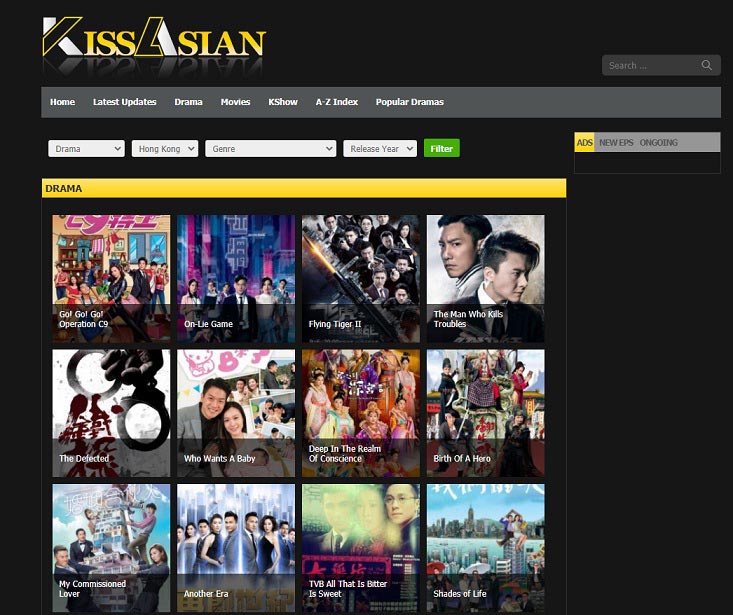The width and height of the screenshot is (733, 615).
Task: Expand the Drama type dropdown
Action: [86, 149]
